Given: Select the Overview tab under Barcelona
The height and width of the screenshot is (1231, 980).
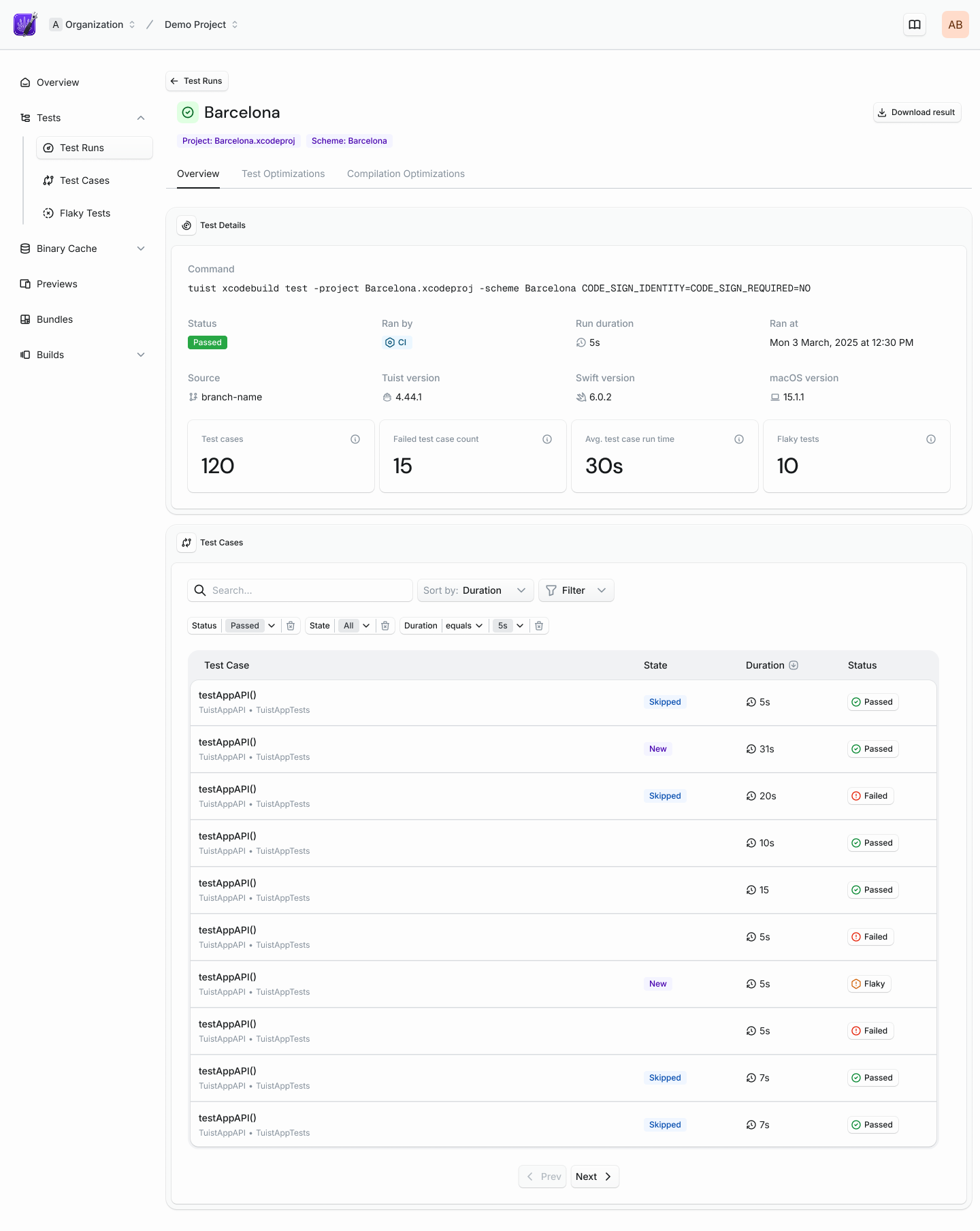Looking at the screenshot, I should pos(198,174).
